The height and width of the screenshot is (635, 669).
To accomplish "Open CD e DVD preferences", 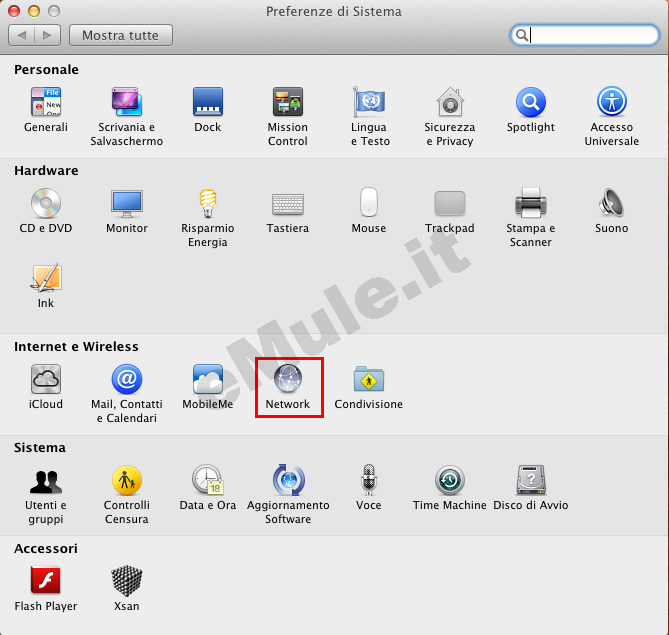I will tap(46, 210).
